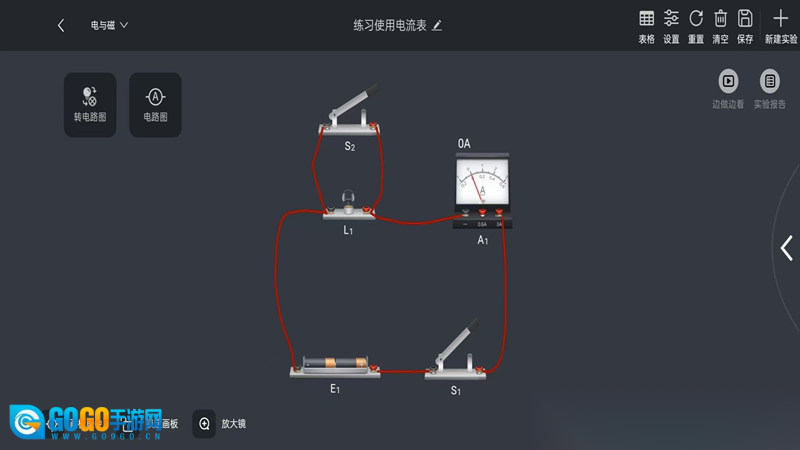The image size is (800, 450).
Task: Open the 表格 table tool
Action: tap(646, 27)
